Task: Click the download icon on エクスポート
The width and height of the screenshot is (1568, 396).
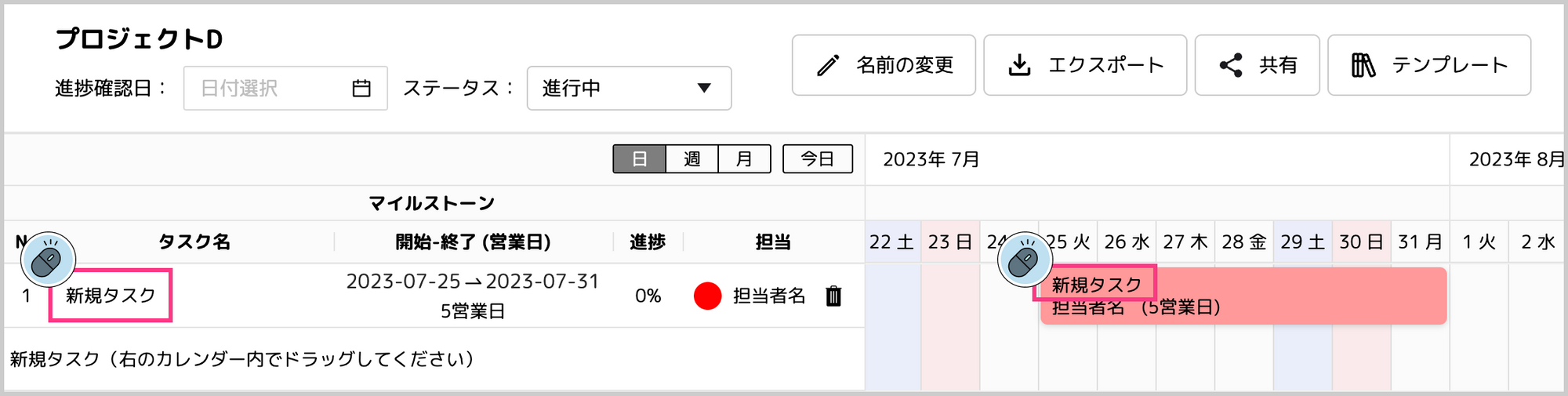Action: pyautogui.click(x=1019, y=65)
